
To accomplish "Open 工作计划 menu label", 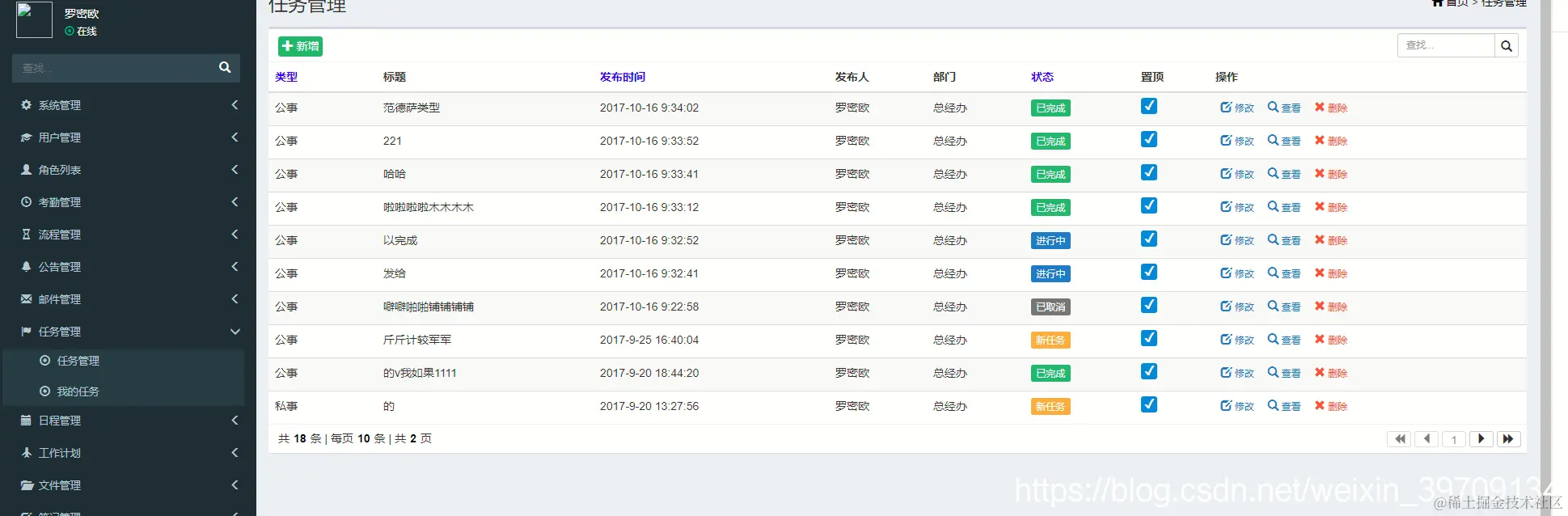I will [x=60, y=453].
